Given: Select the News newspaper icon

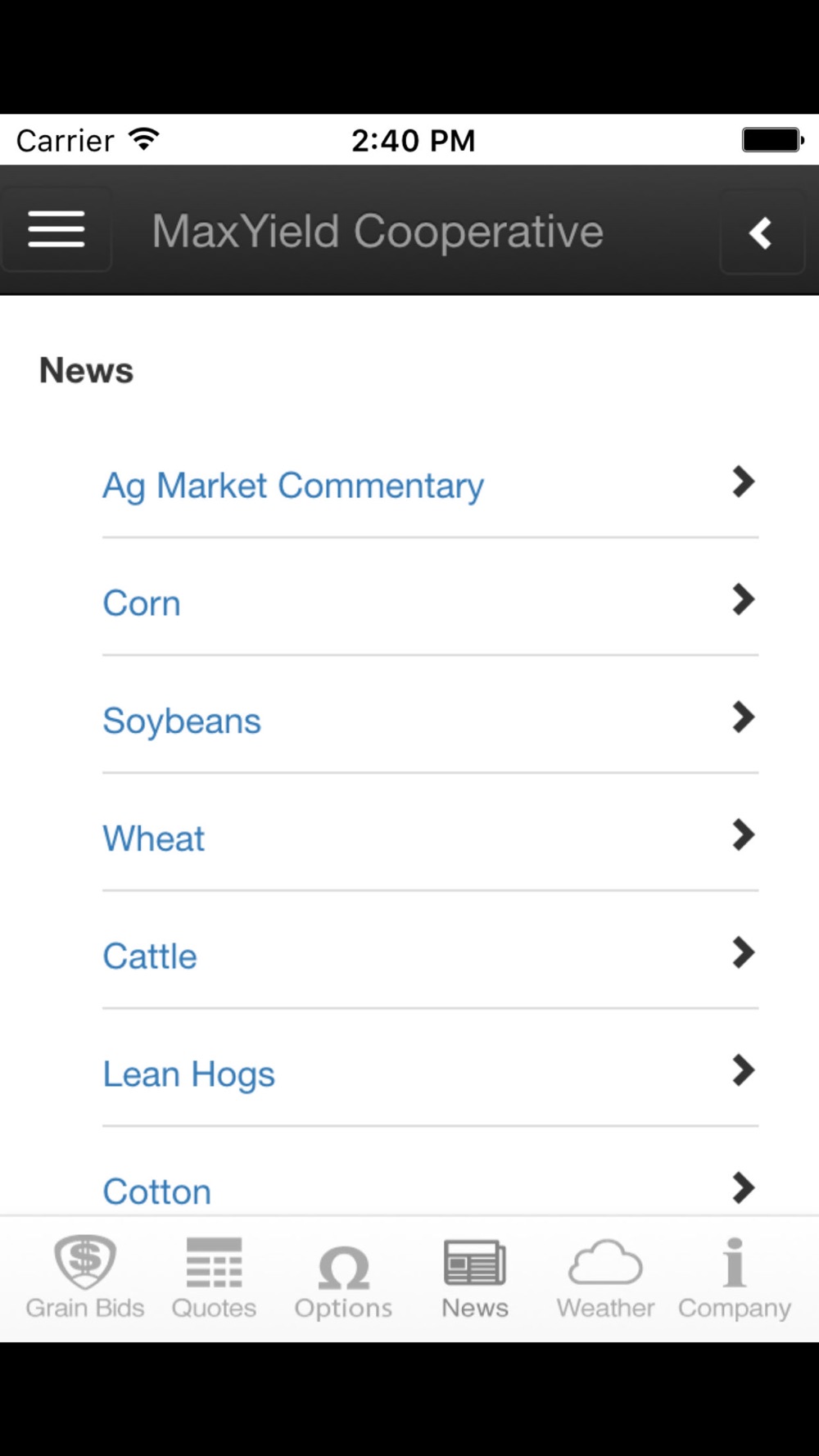Looking at the screenshot, I should [x=475, y=1262].
